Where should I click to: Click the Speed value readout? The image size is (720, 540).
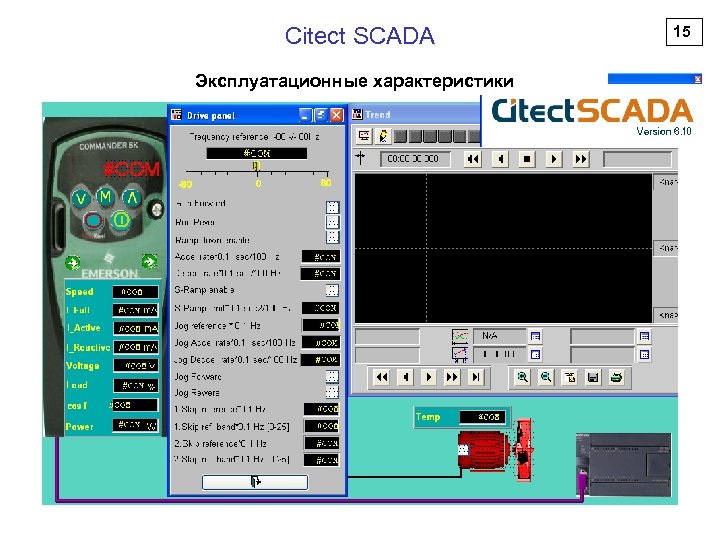[x=135, y=292]
